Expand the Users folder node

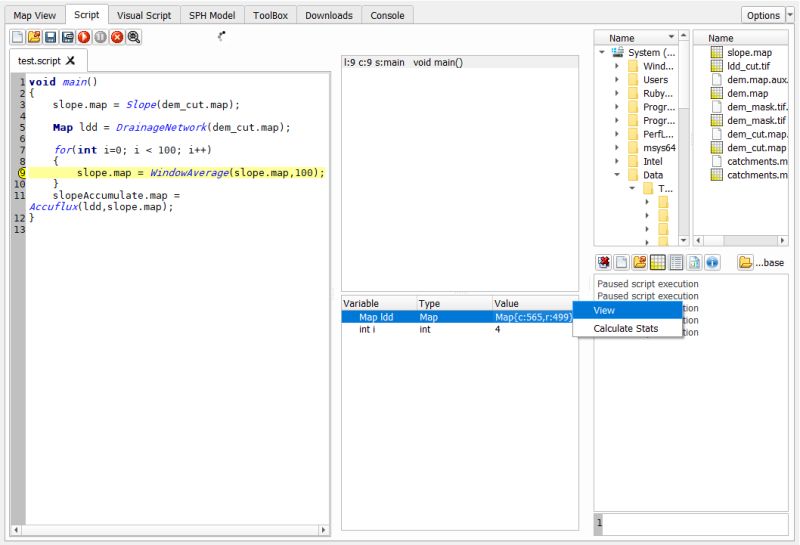(x=617, y=80)
